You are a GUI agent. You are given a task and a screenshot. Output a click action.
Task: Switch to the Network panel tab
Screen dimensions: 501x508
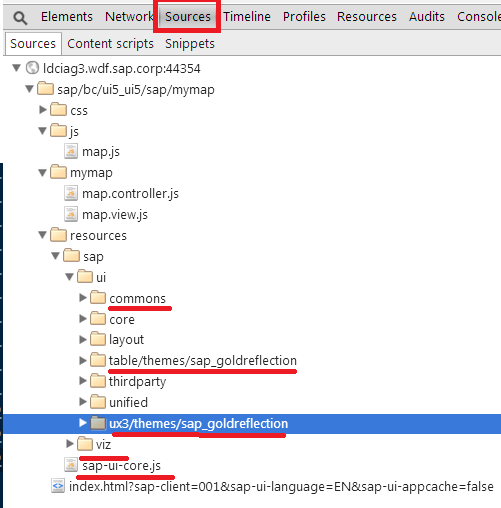pos(129,16)
